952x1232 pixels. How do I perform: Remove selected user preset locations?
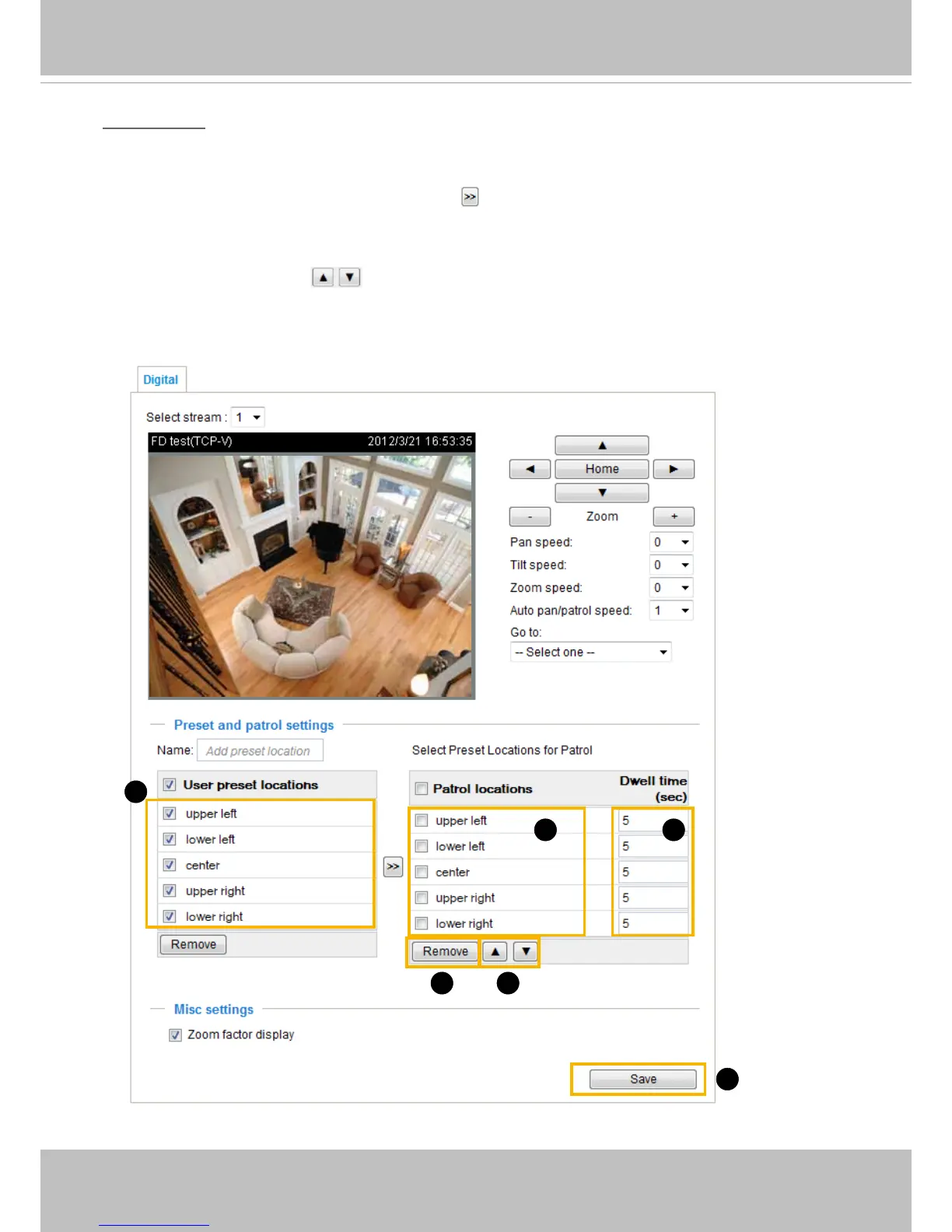click(194, 944)
